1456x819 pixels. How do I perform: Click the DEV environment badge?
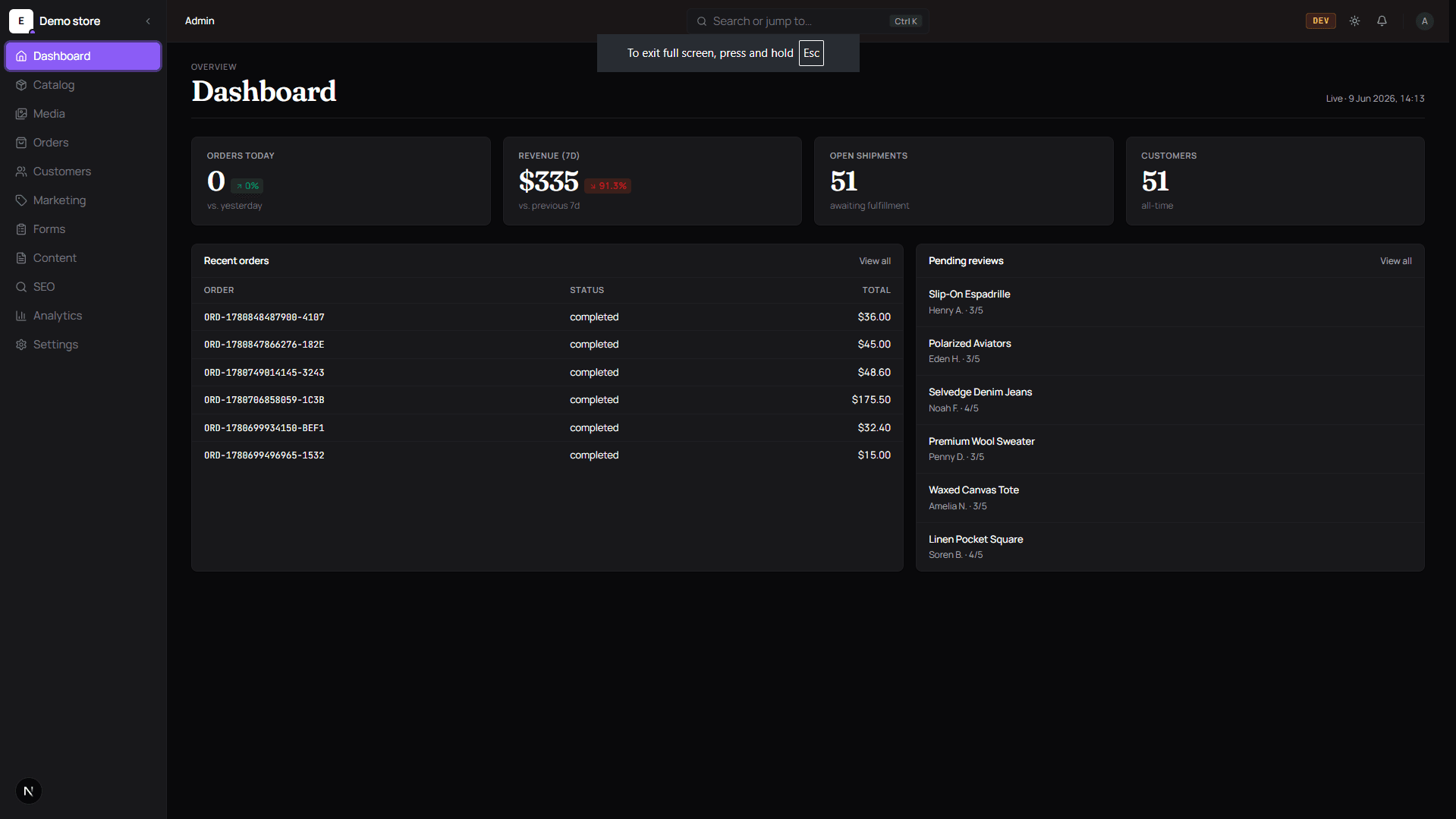coord(1320,21)
